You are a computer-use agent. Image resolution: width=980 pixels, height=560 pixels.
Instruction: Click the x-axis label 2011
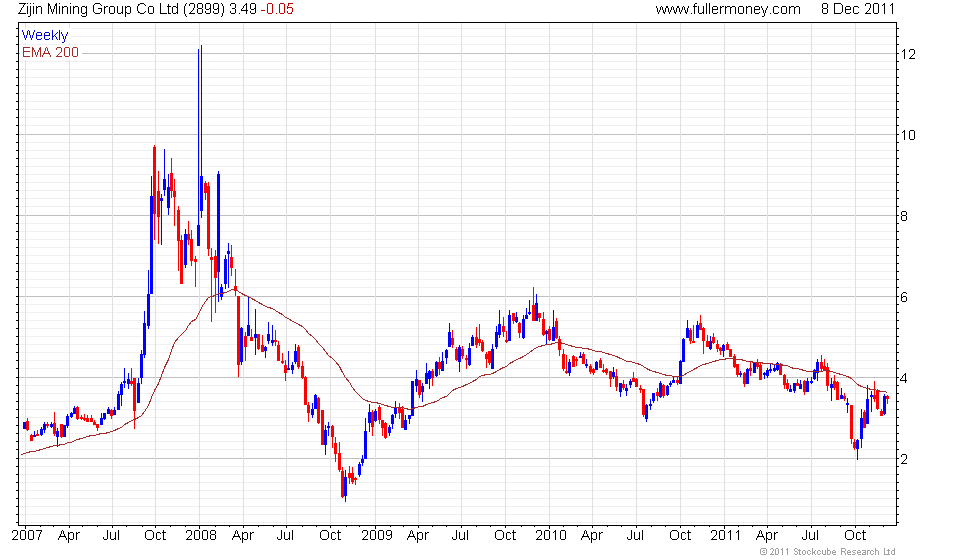click(725, 536)
